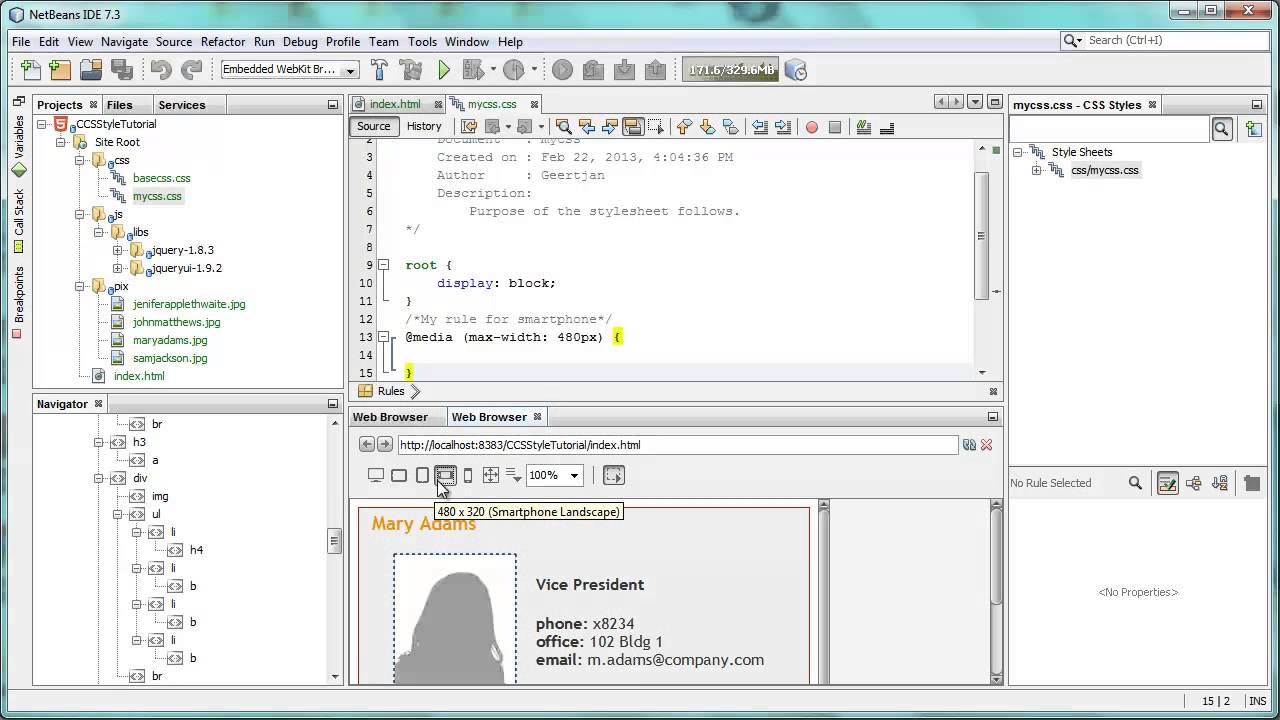Open the Navigate menu

pyautogui.click(x=124, y=42)
